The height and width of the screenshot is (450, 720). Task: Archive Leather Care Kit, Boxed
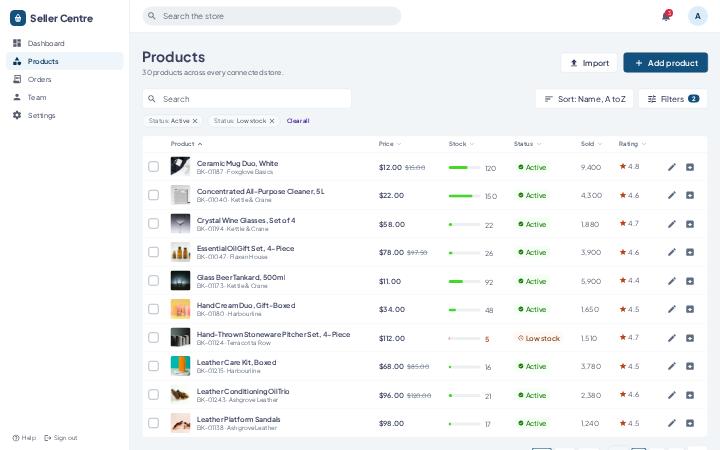pos(690,366)
